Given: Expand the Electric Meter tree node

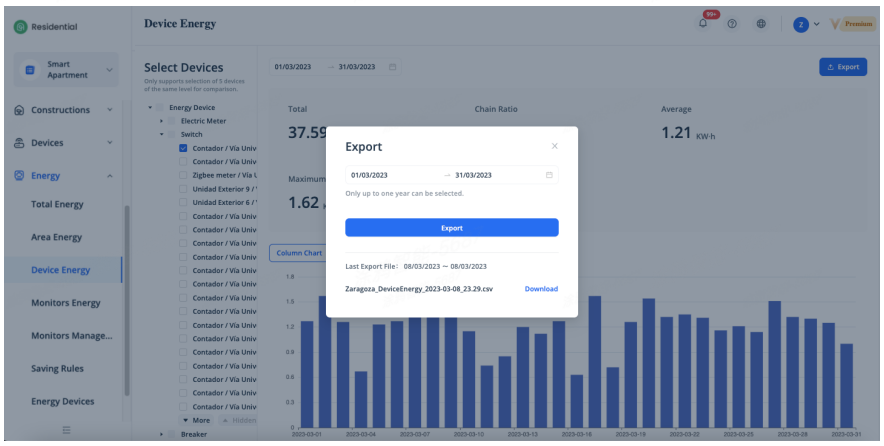Looking at the screenshot, I should click(161, 121).
